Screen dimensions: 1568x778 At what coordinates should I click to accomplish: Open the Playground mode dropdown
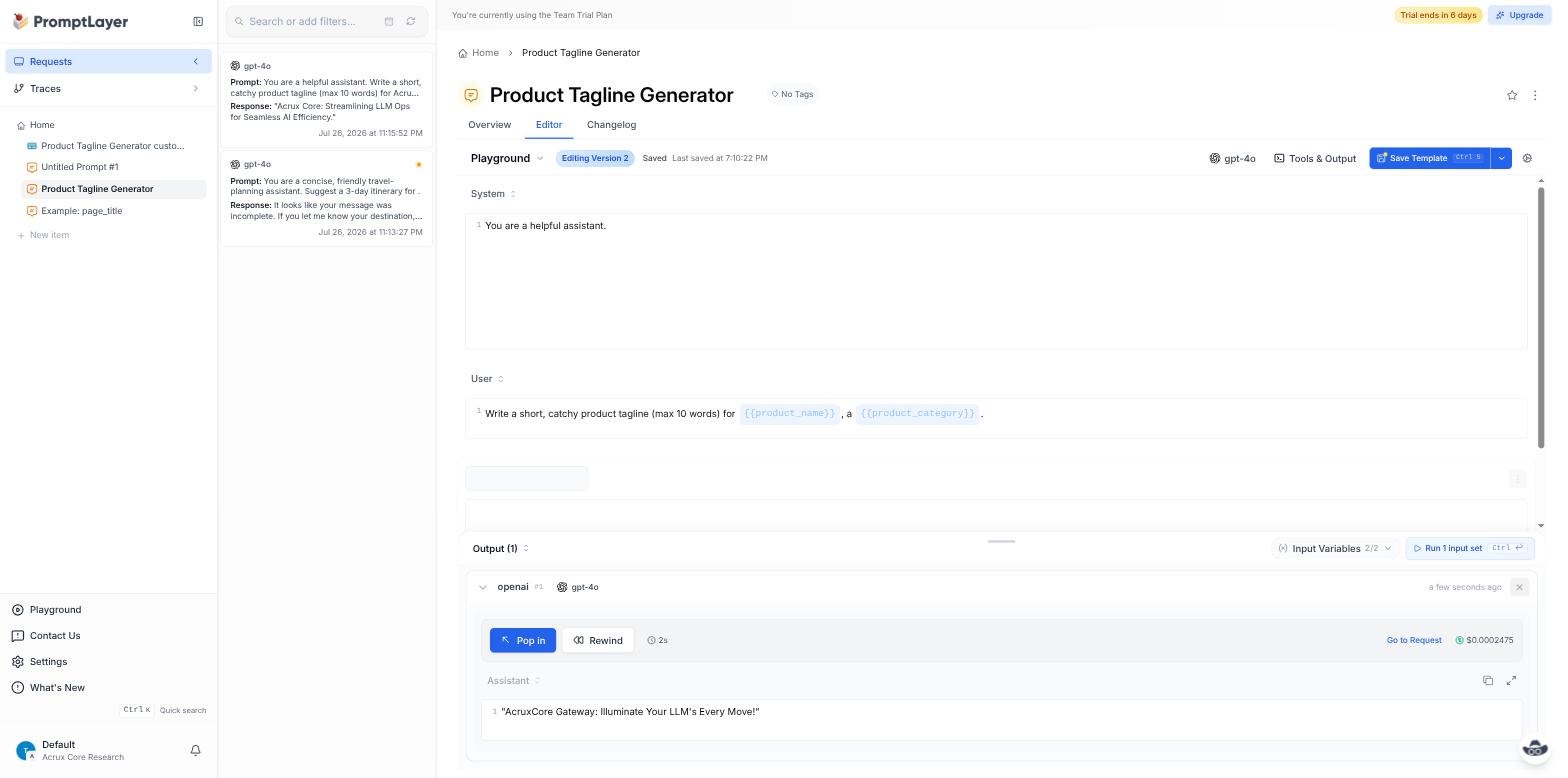[507, 158]
